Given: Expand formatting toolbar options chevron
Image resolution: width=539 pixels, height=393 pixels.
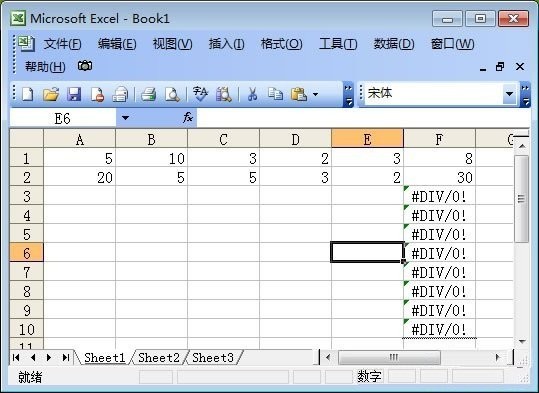Looking at the screenshot, I should click(526, 94).
